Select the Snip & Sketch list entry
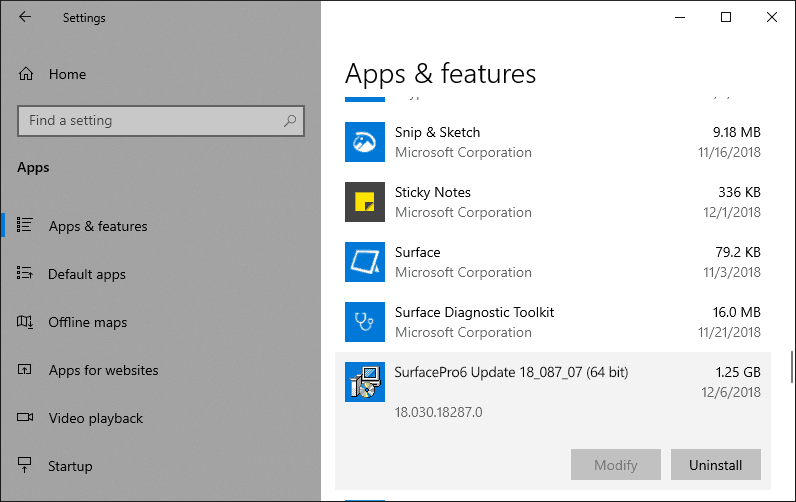796x502 pixels. (553, 142)
